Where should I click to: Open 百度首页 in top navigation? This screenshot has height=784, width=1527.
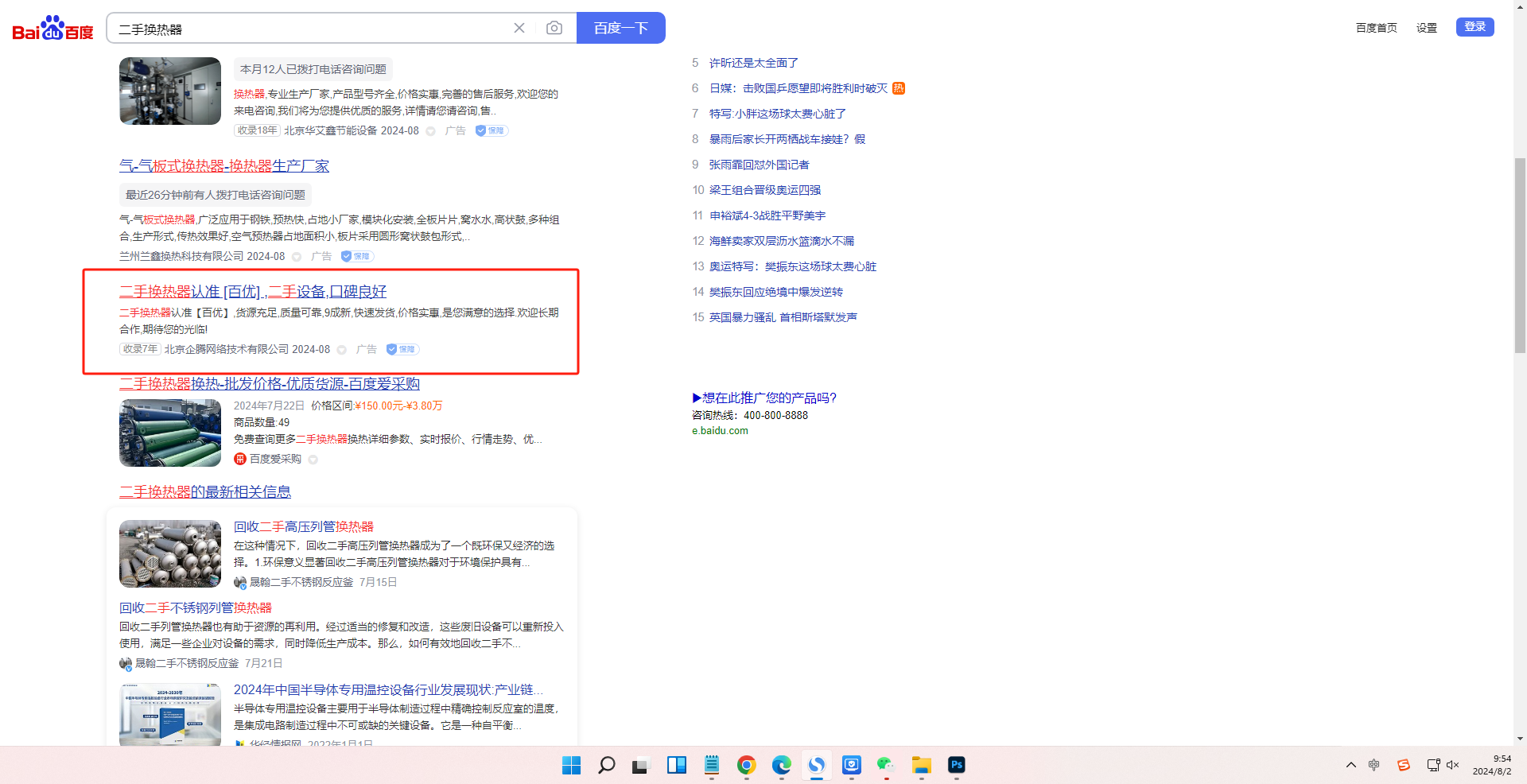[1376, 28]
